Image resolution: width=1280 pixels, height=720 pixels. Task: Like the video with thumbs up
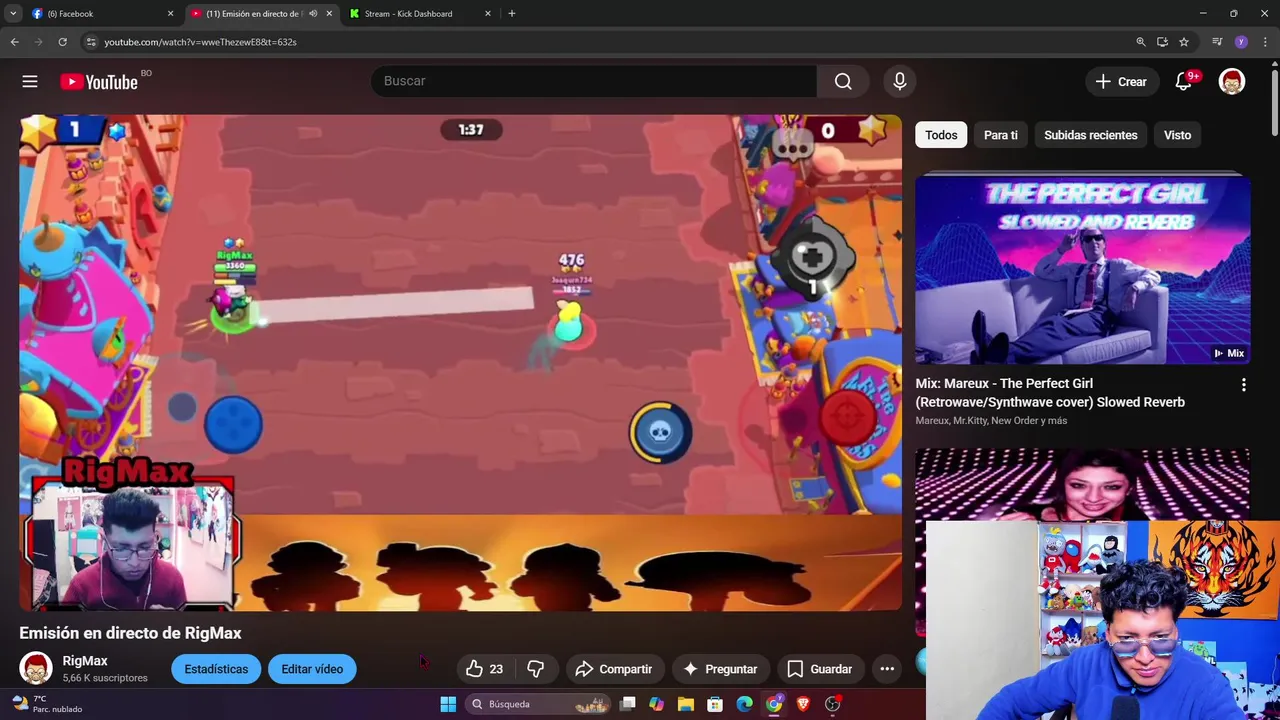pyautogui.click(x=484, y=669)
